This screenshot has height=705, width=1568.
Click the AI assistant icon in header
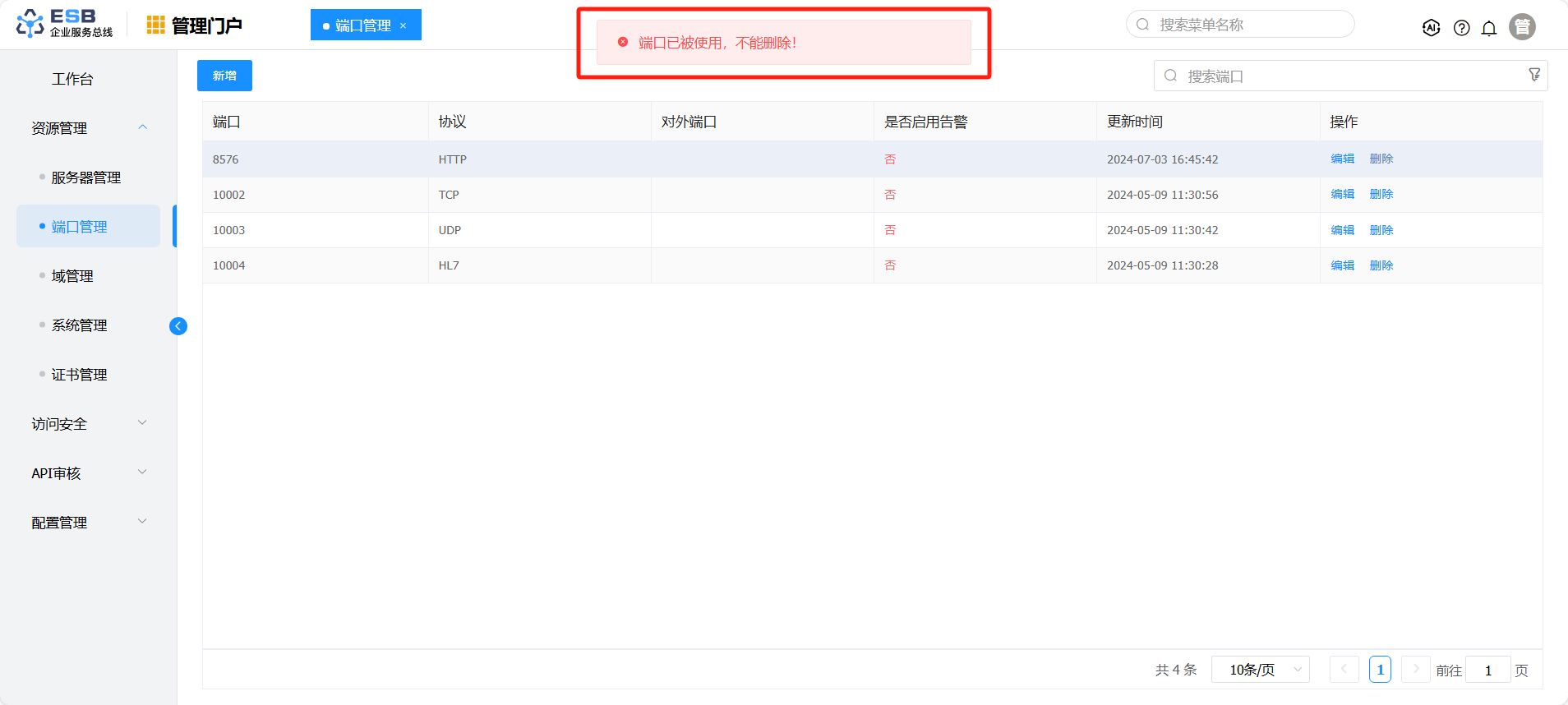(x=1431, y=28)
